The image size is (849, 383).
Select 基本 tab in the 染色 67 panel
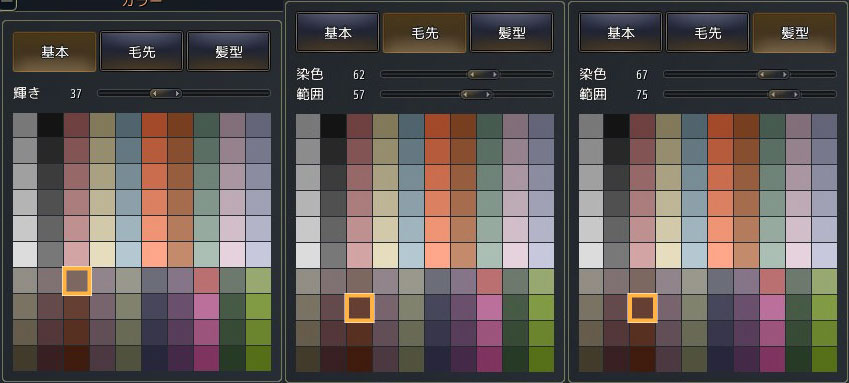pyautogui.click(x=621, y=33)
